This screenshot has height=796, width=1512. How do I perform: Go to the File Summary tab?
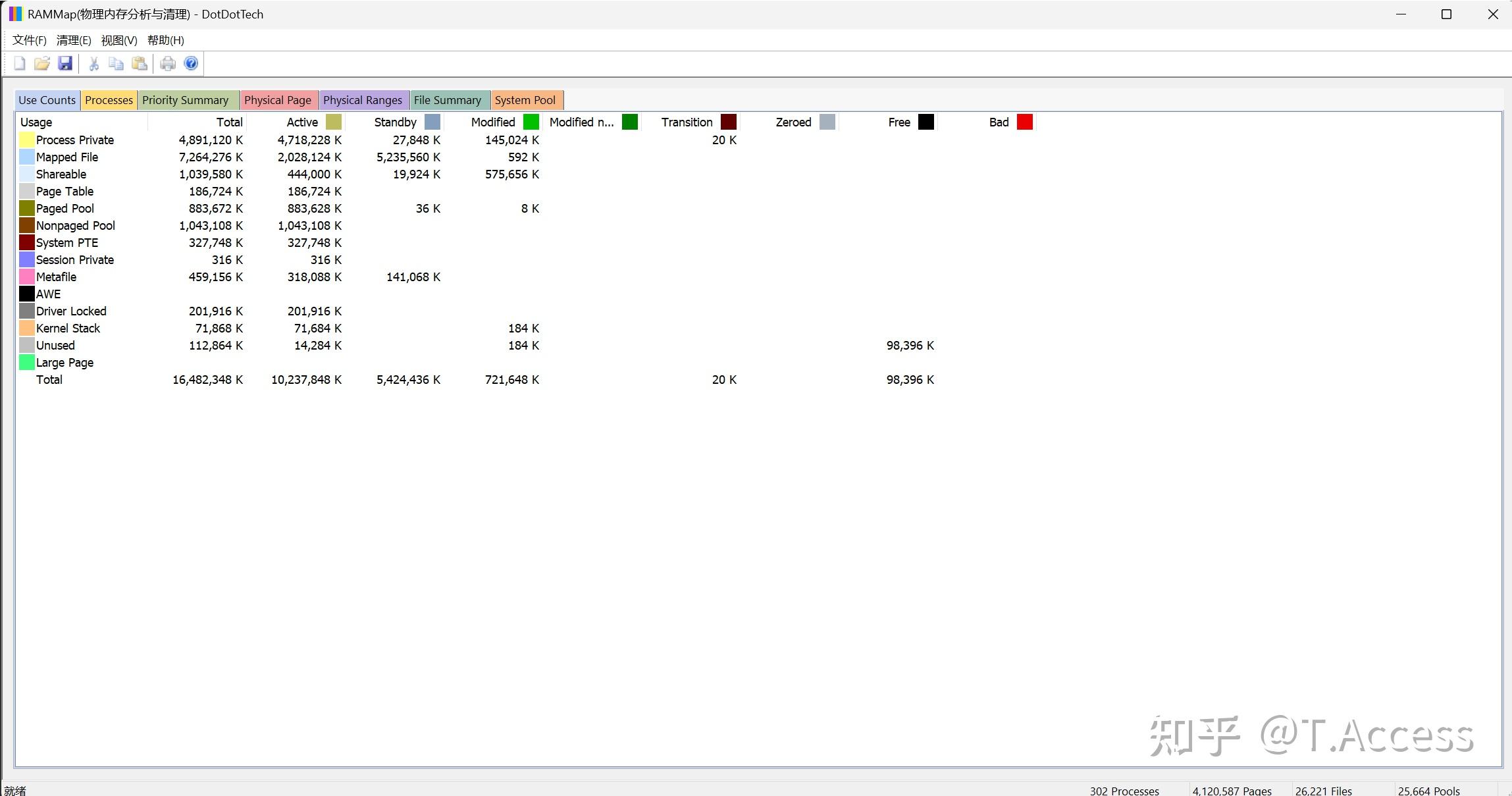pos(447,100)
